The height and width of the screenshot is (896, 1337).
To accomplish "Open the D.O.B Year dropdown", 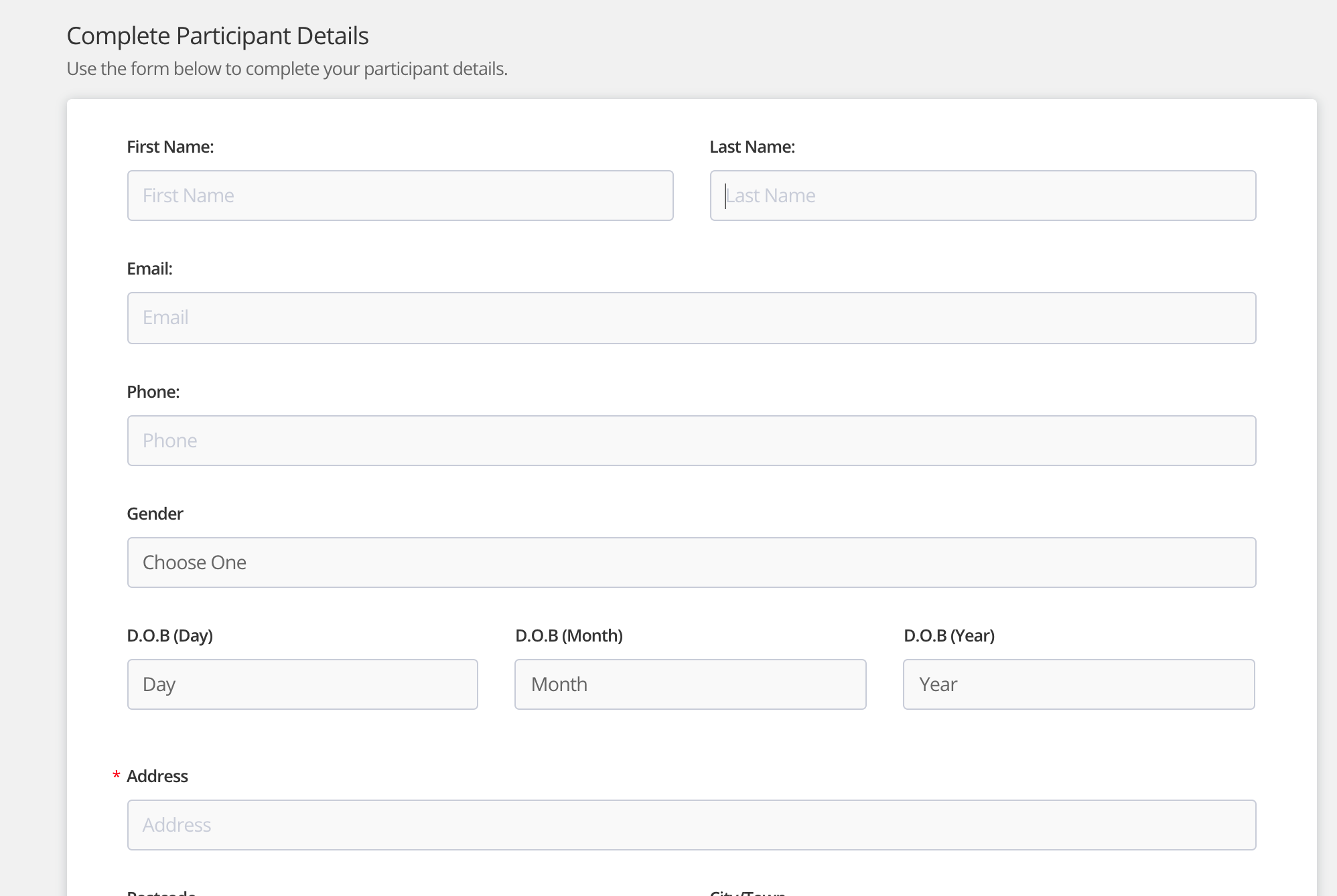I will point(1078,684).
